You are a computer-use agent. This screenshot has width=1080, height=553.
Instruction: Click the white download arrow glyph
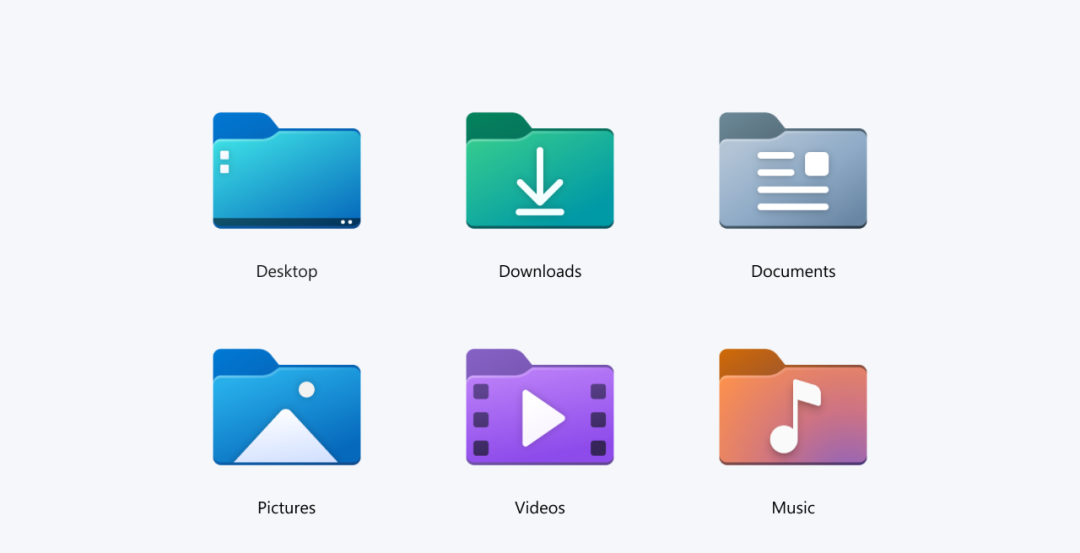[539, 181]
